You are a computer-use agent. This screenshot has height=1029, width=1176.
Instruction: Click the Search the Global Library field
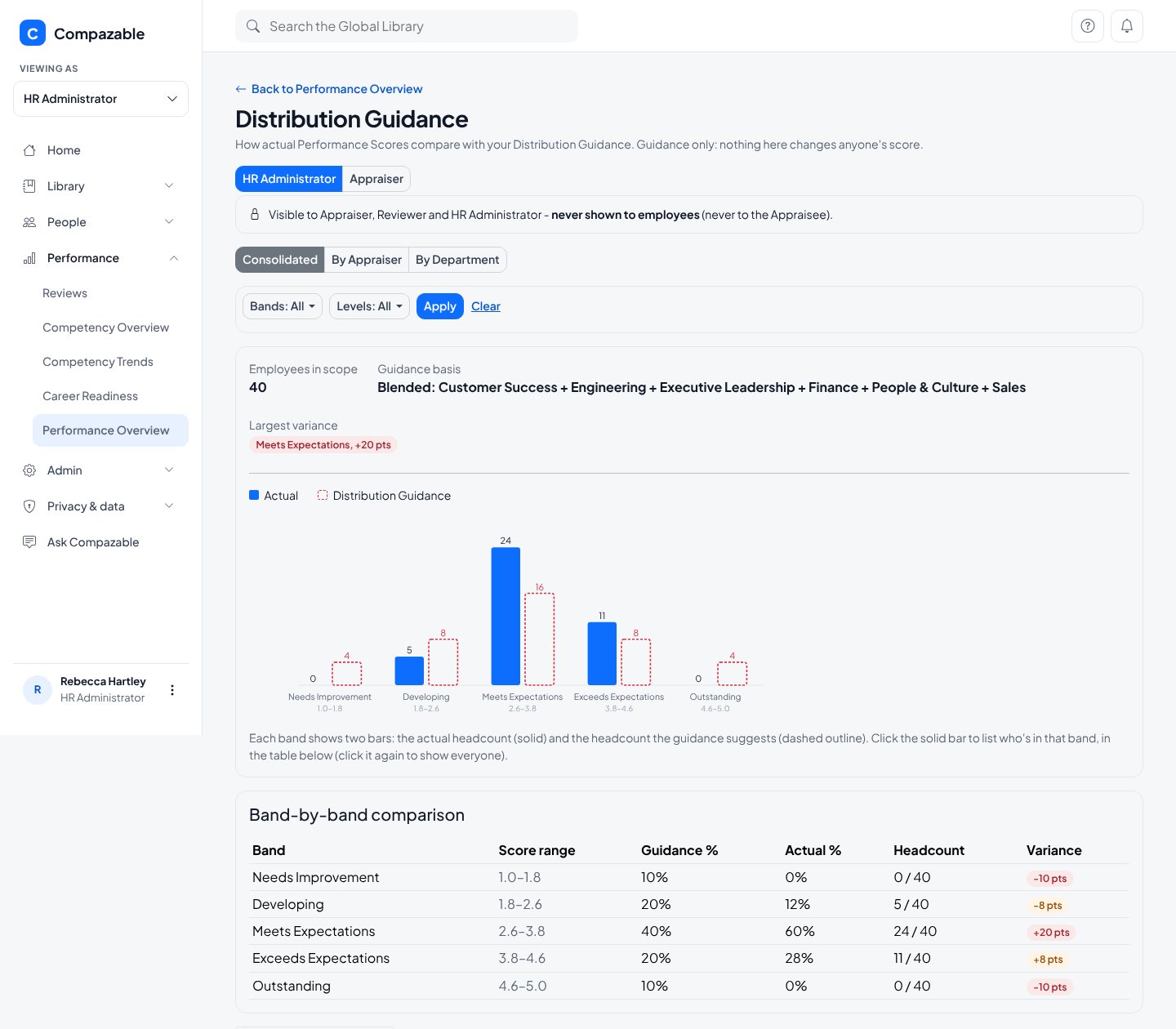[407, 26]
